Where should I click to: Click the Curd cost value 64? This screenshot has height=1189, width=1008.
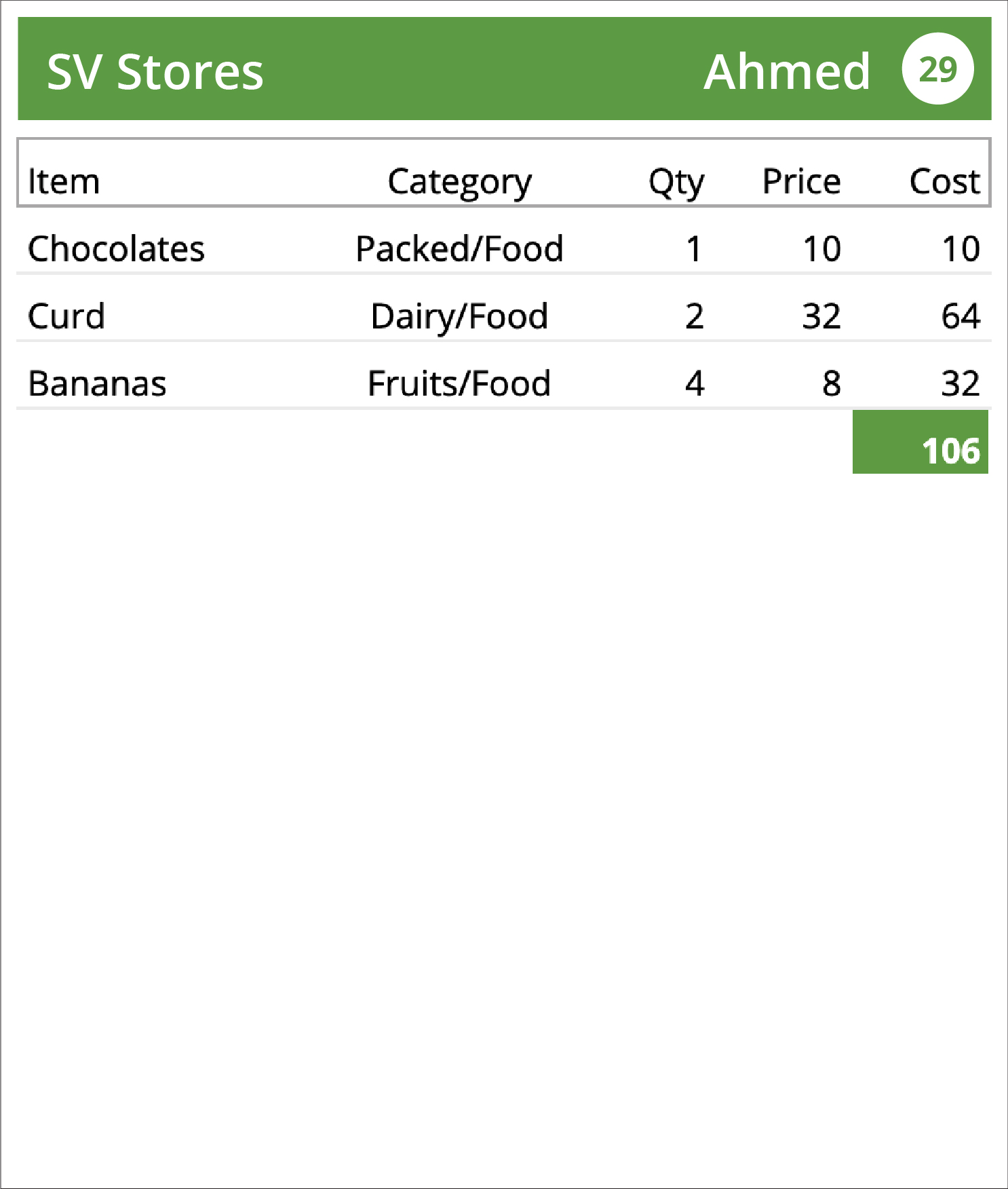(961, 316)
